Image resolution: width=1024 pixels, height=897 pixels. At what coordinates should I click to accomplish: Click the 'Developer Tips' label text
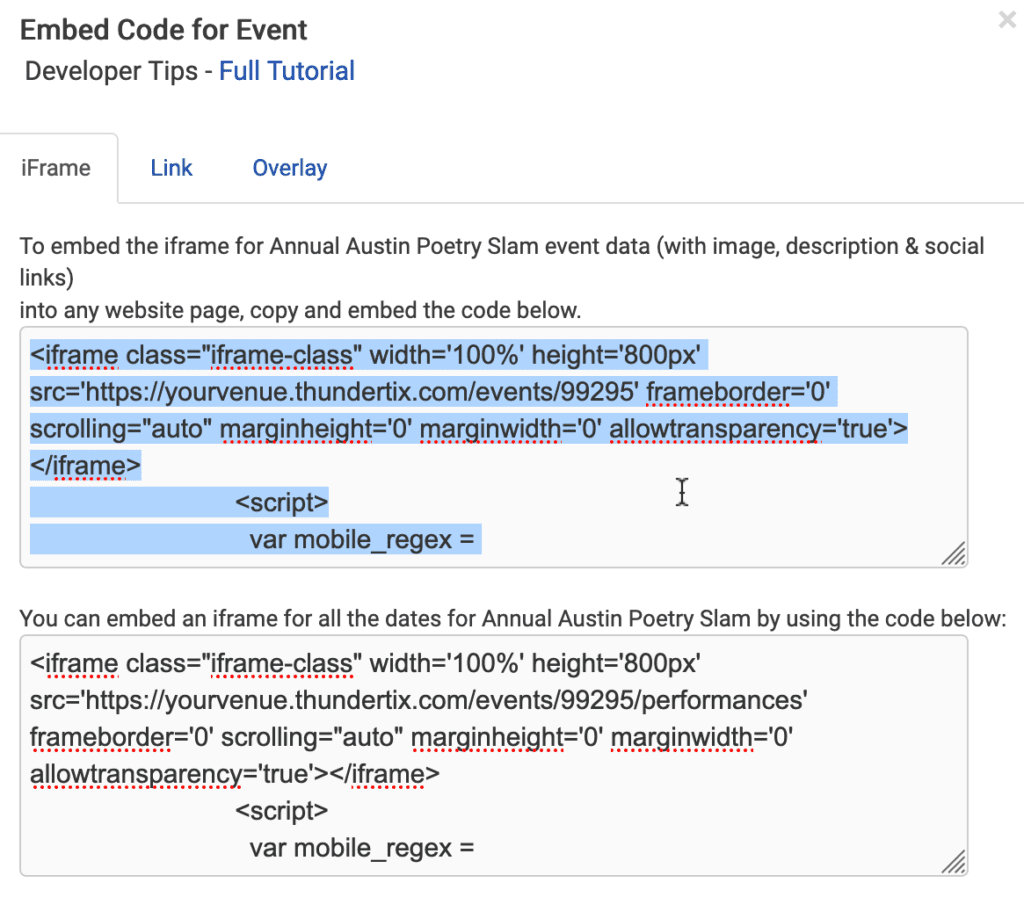(x=111, y=72)
